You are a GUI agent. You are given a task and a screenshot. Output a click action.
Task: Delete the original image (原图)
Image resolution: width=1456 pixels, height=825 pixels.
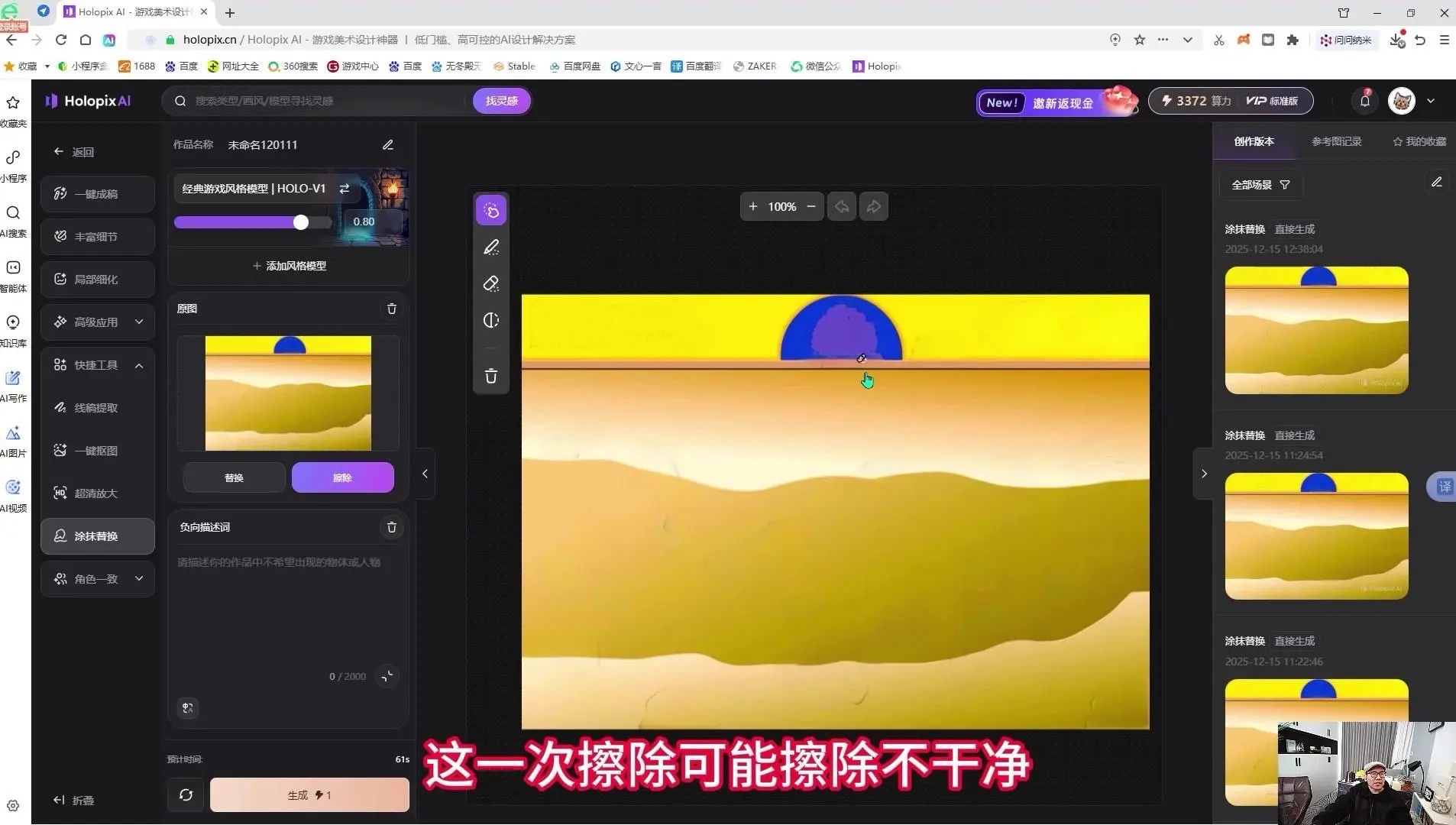[392, 309]
